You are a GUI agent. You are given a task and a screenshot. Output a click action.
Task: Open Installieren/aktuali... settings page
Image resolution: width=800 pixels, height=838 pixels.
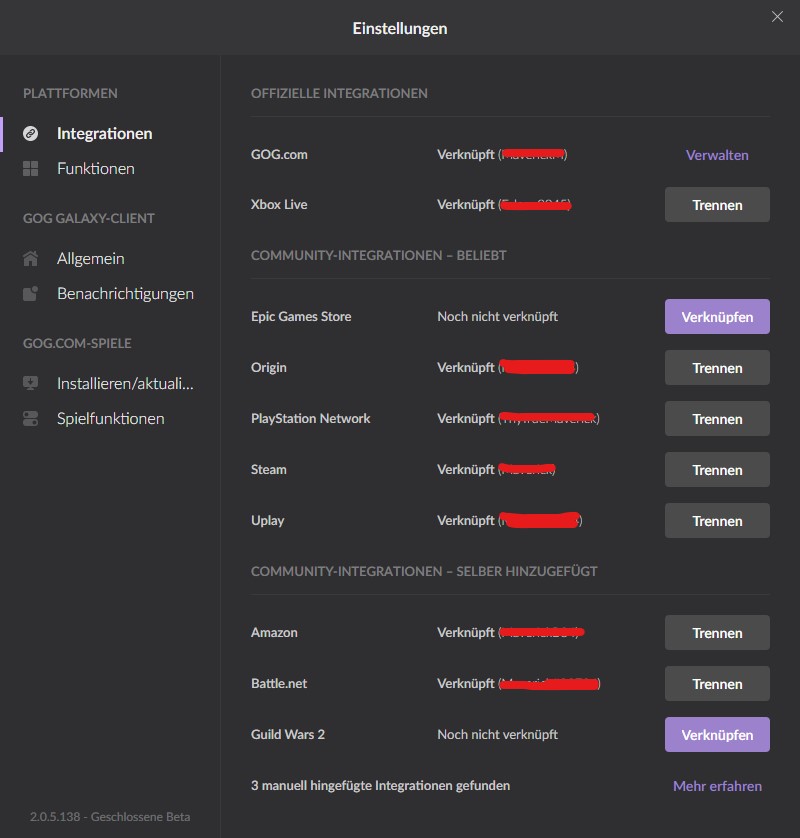click(125, 383)
